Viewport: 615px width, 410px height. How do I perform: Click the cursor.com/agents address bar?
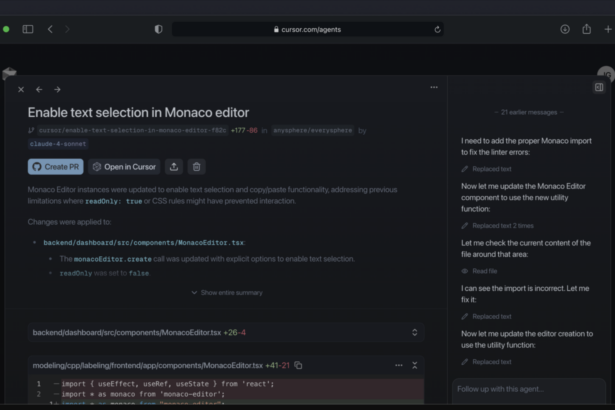[308, 29]
